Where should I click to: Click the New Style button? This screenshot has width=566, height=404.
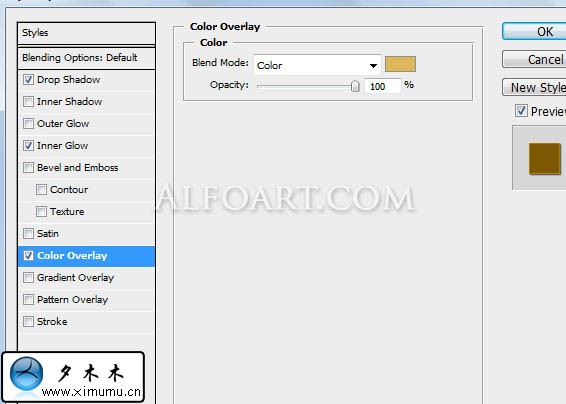534,87
